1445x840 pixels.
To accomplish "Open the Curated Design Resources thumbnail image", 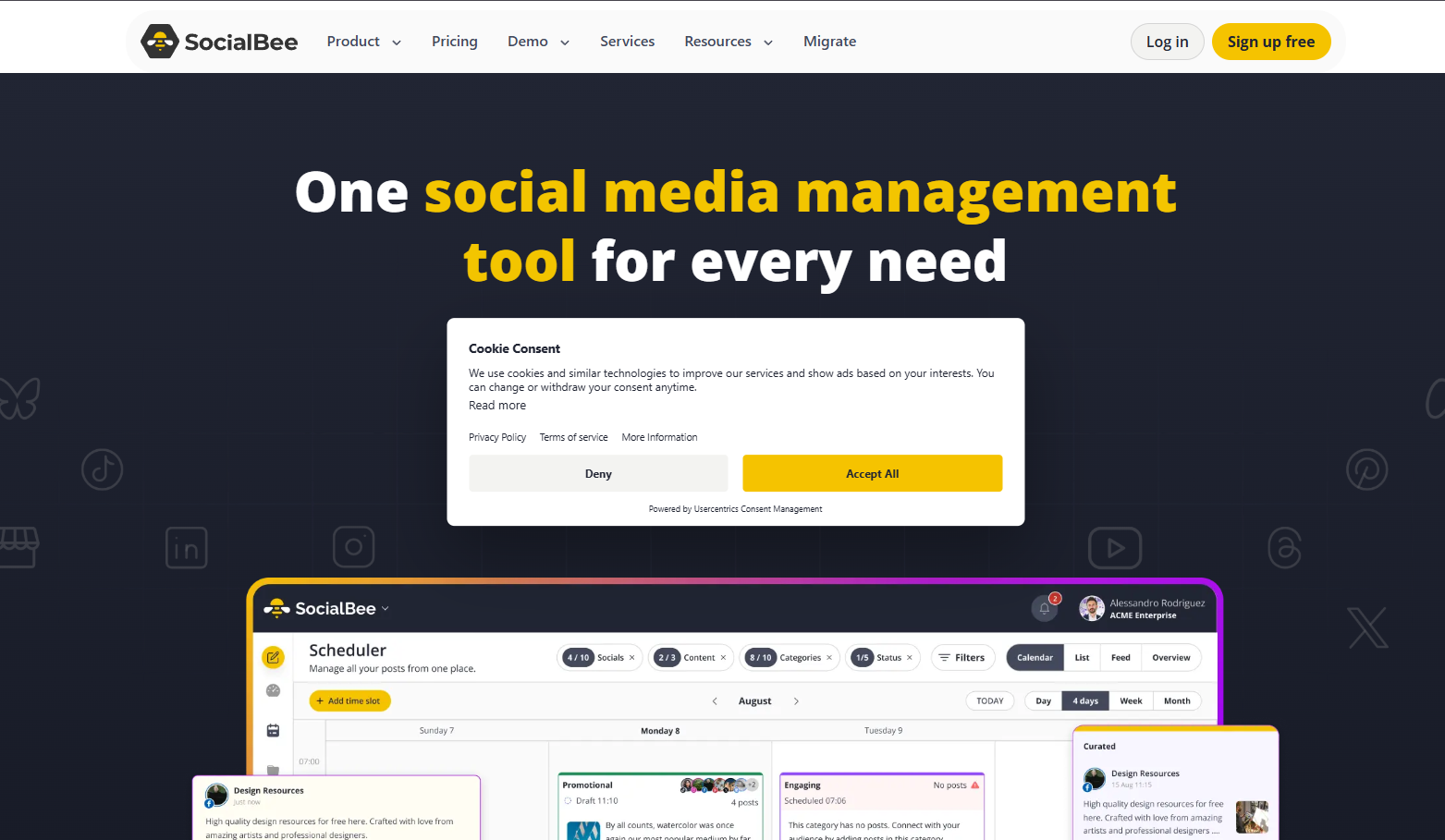I will [1252, 817].
